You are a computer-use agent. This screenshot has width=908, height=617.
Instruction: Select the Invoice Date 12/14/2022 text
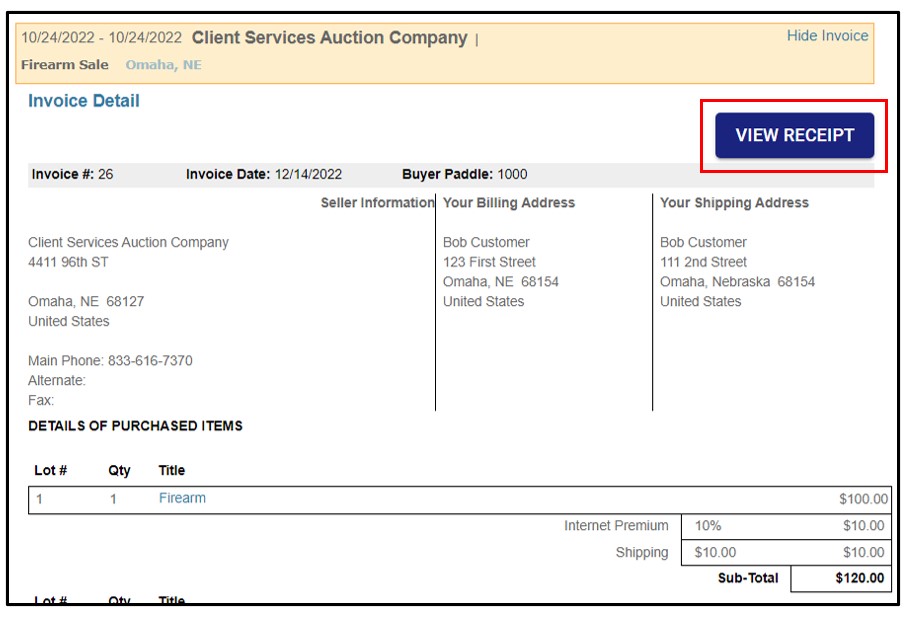pyautogui.click(x=264, y=174)
